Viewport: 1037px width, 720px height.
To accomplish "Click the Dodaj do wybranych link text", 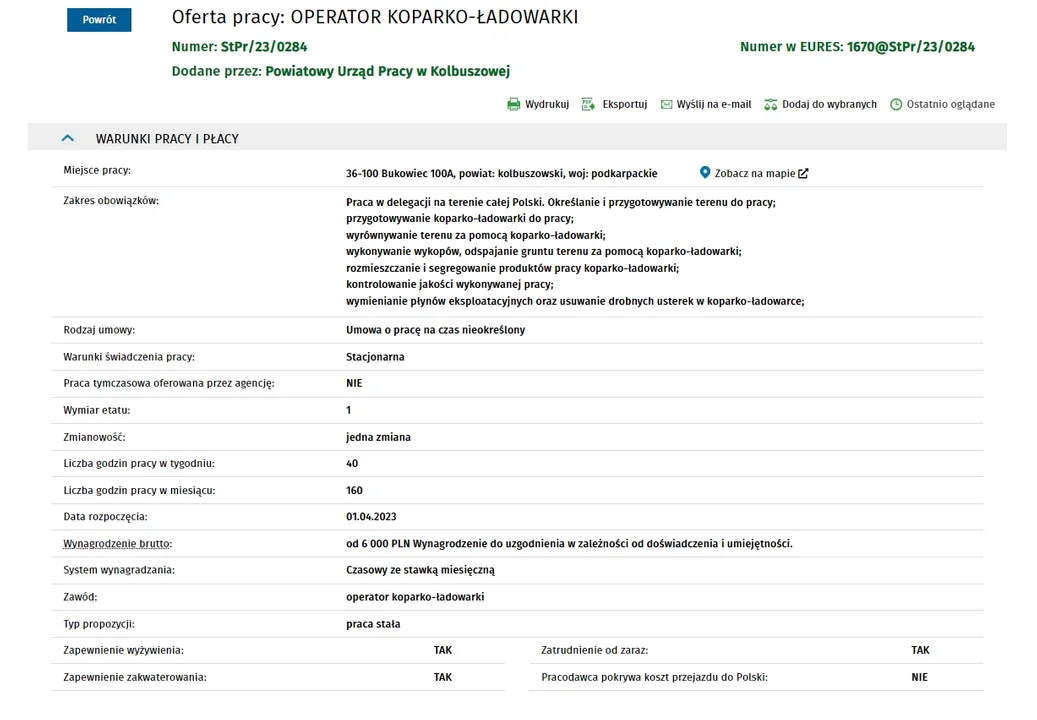I will 829,104.
